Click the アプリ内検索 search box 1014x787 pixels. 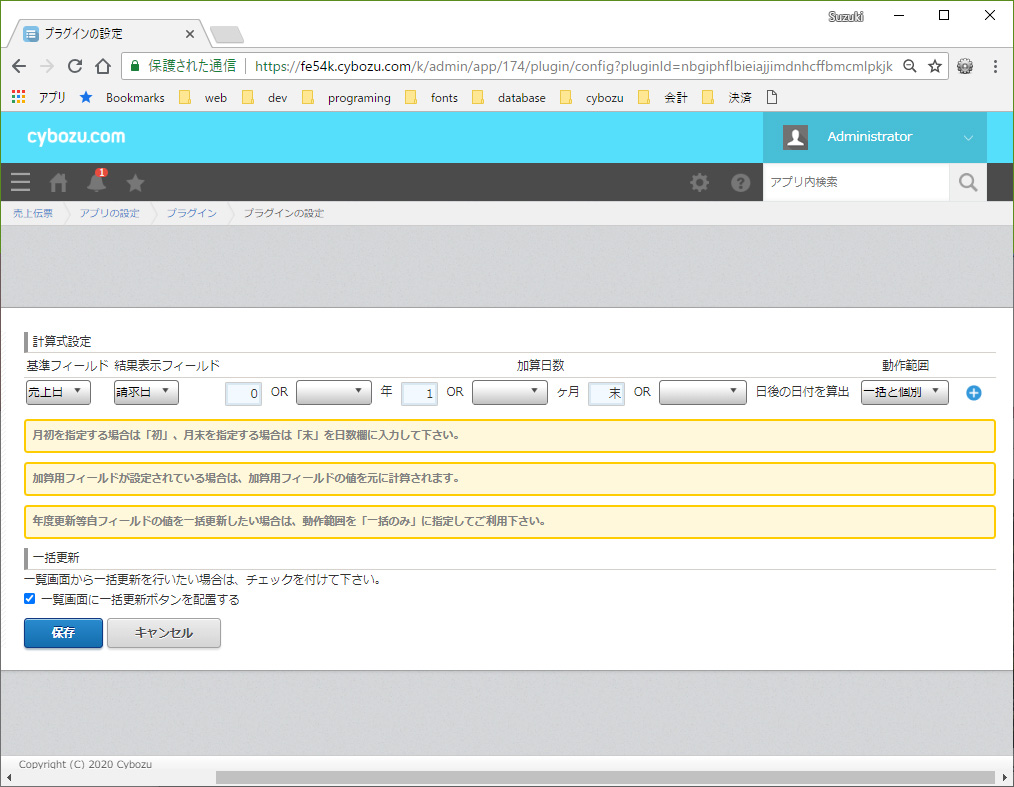click(x=856, y=182)
